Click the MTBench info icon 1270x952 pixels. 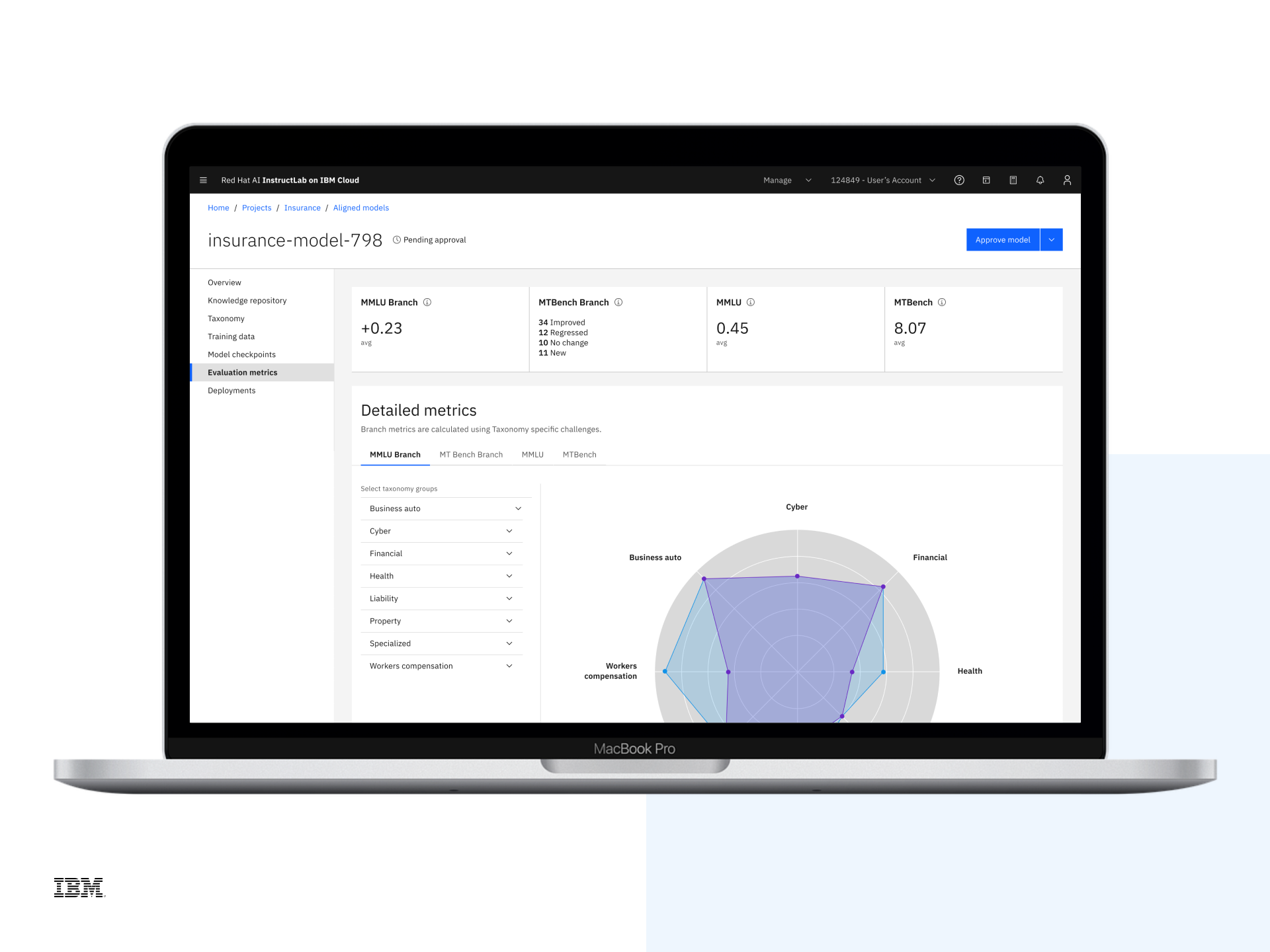coord(941,303)
